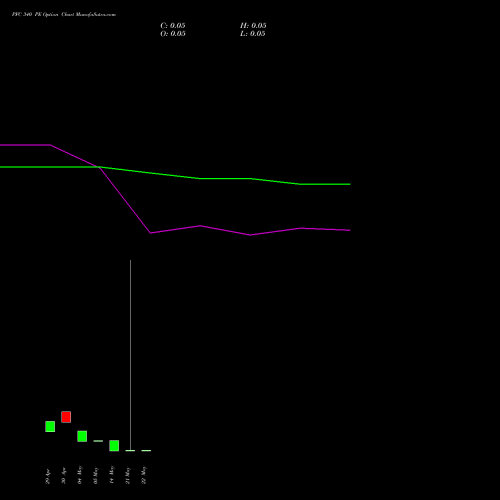Screen dimensions: 500x500
Task: Click the low value "L: 0.05"
Action: [253, 34]
